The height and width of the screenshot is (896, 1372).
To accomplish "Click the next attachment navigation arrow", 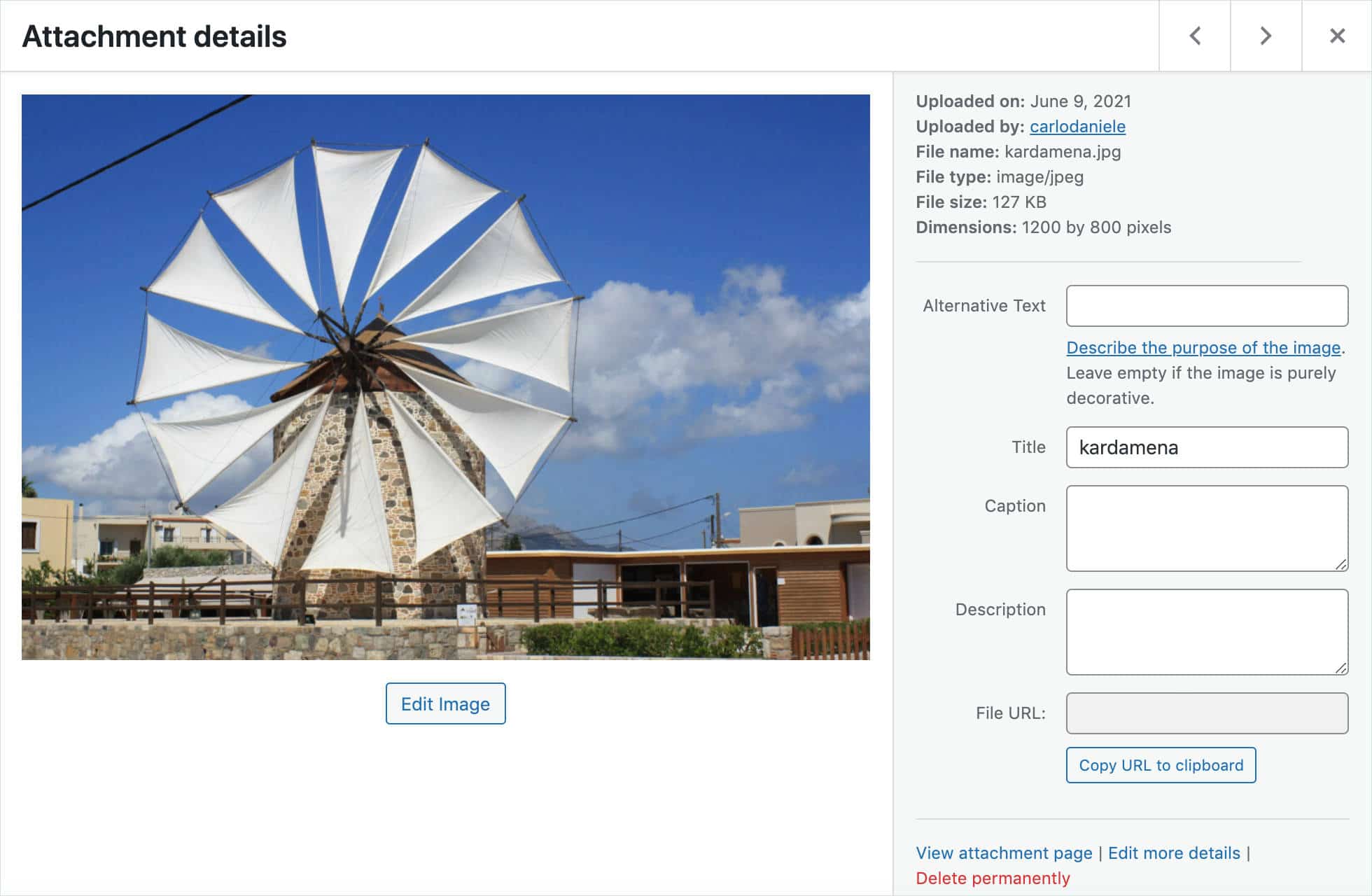I will [1265, 35].
